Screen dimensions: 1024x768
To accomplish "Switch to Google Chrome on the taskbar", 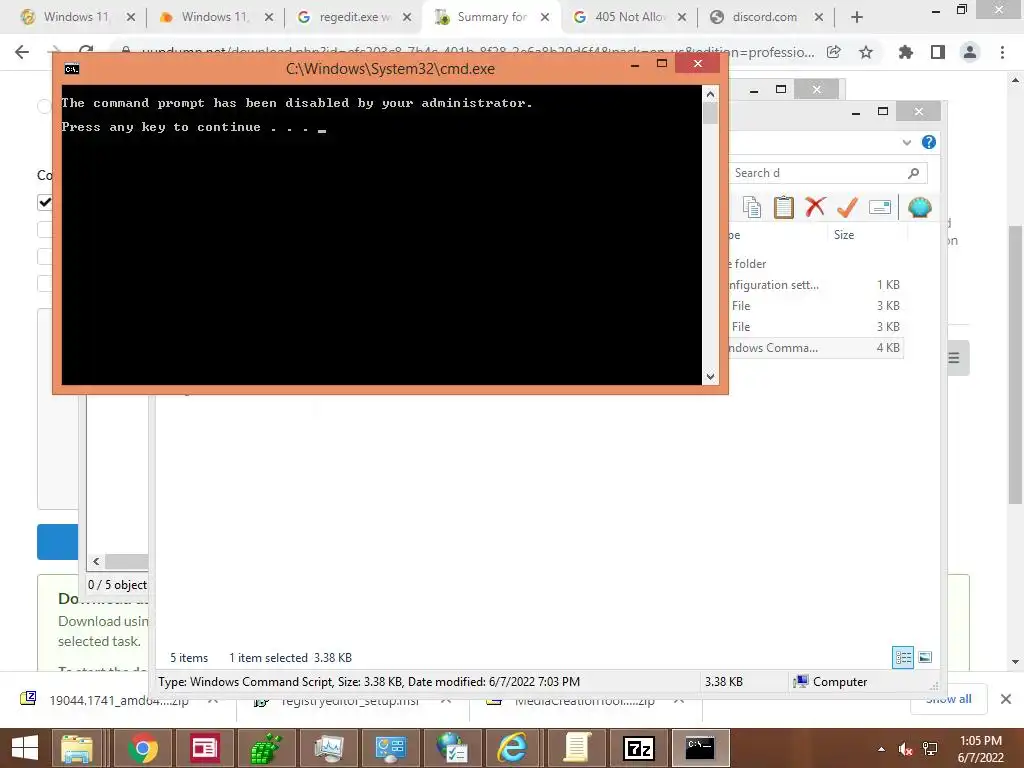I will pyautogui.click(x=142, y=748).
